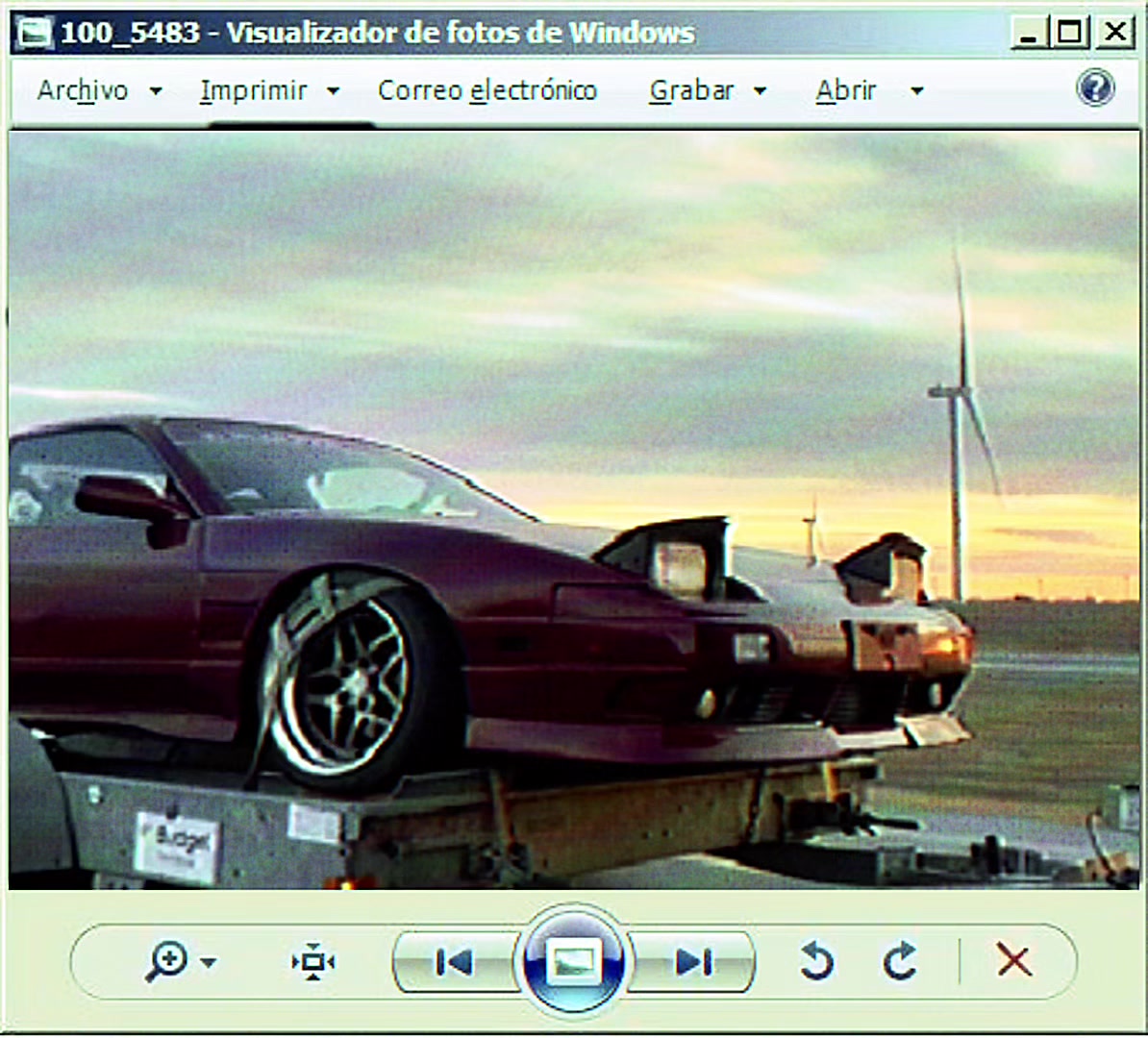
Task: Expand the Abrir dropdown arrow
Action: (x=916, y=90)
